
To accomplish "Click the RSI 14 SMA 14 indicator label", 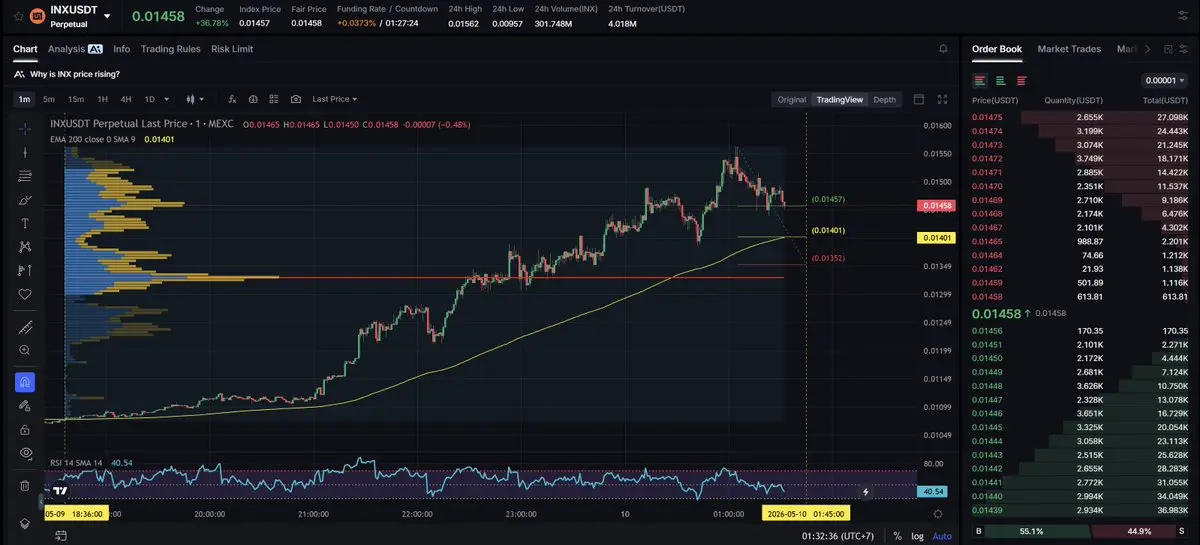I will pos(77,463).
